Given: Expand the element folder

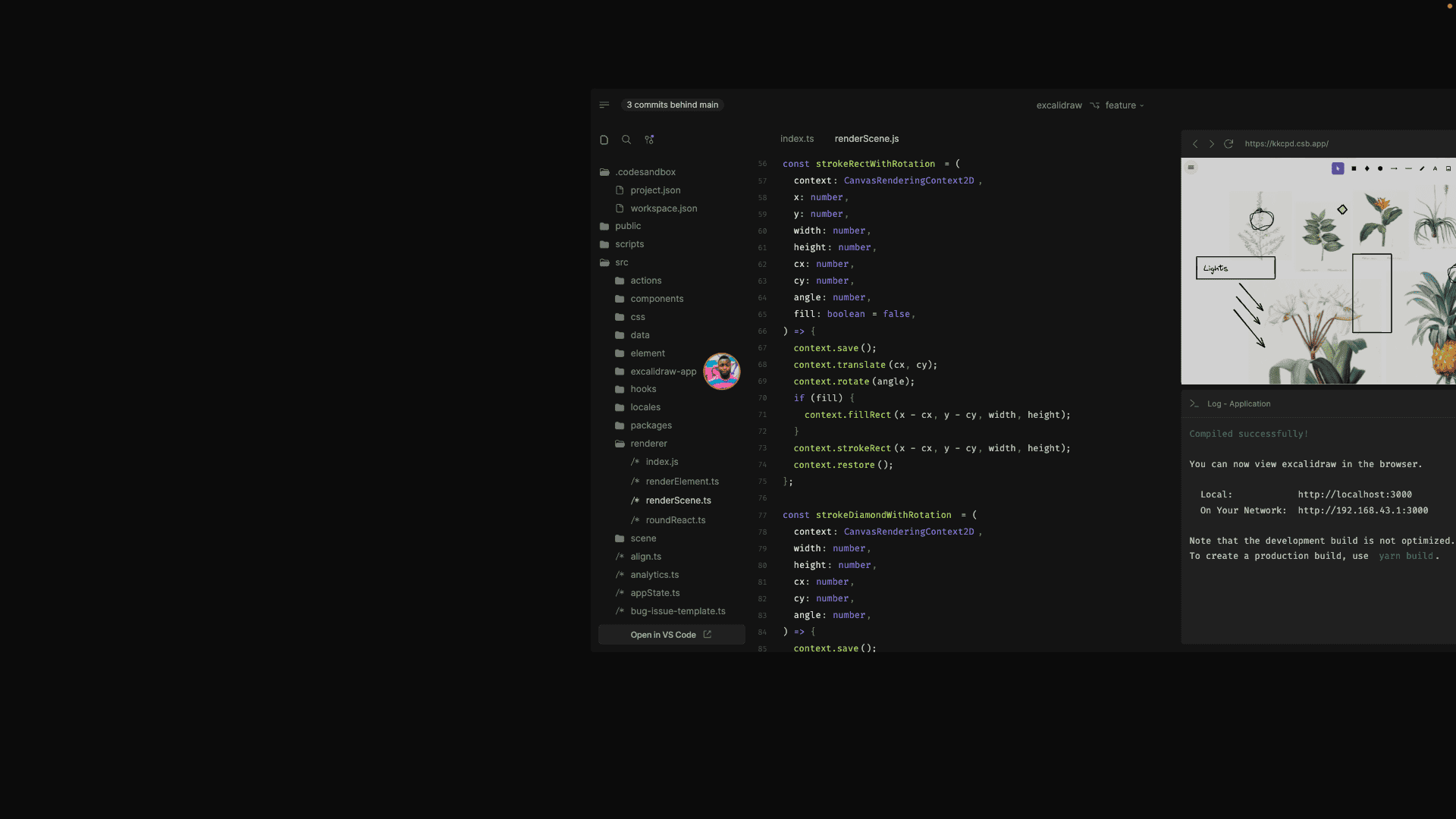Looking at the screenshot, I should click(x=640, y=353).
